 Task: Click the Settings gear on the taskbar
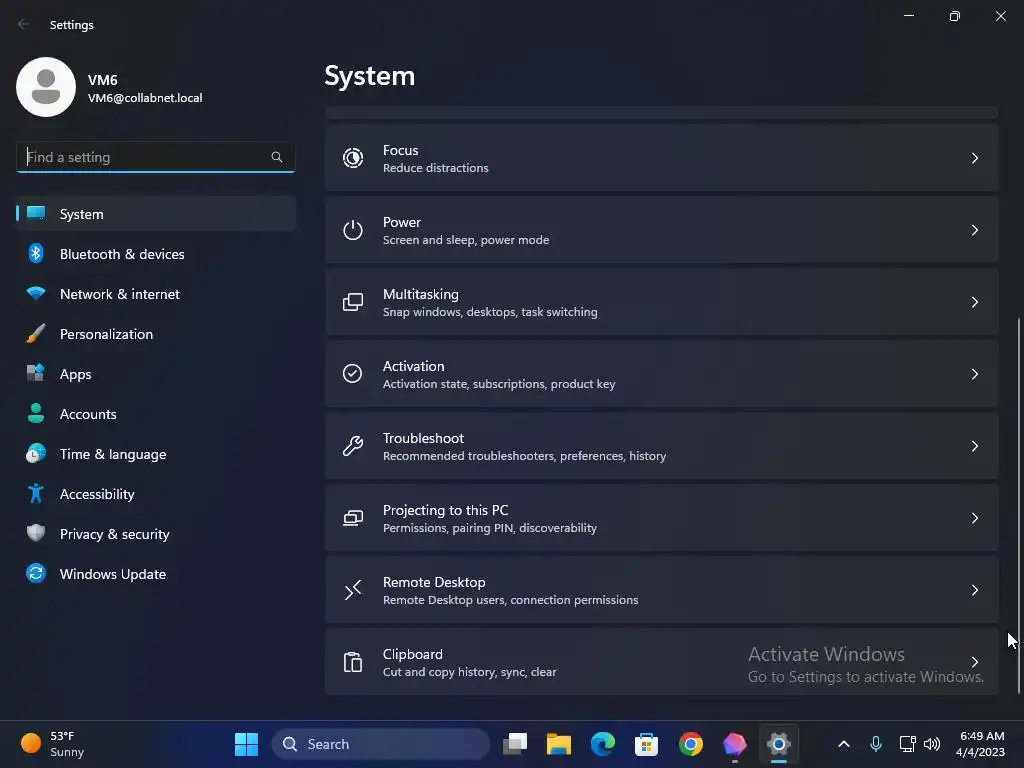coord(778,744)
